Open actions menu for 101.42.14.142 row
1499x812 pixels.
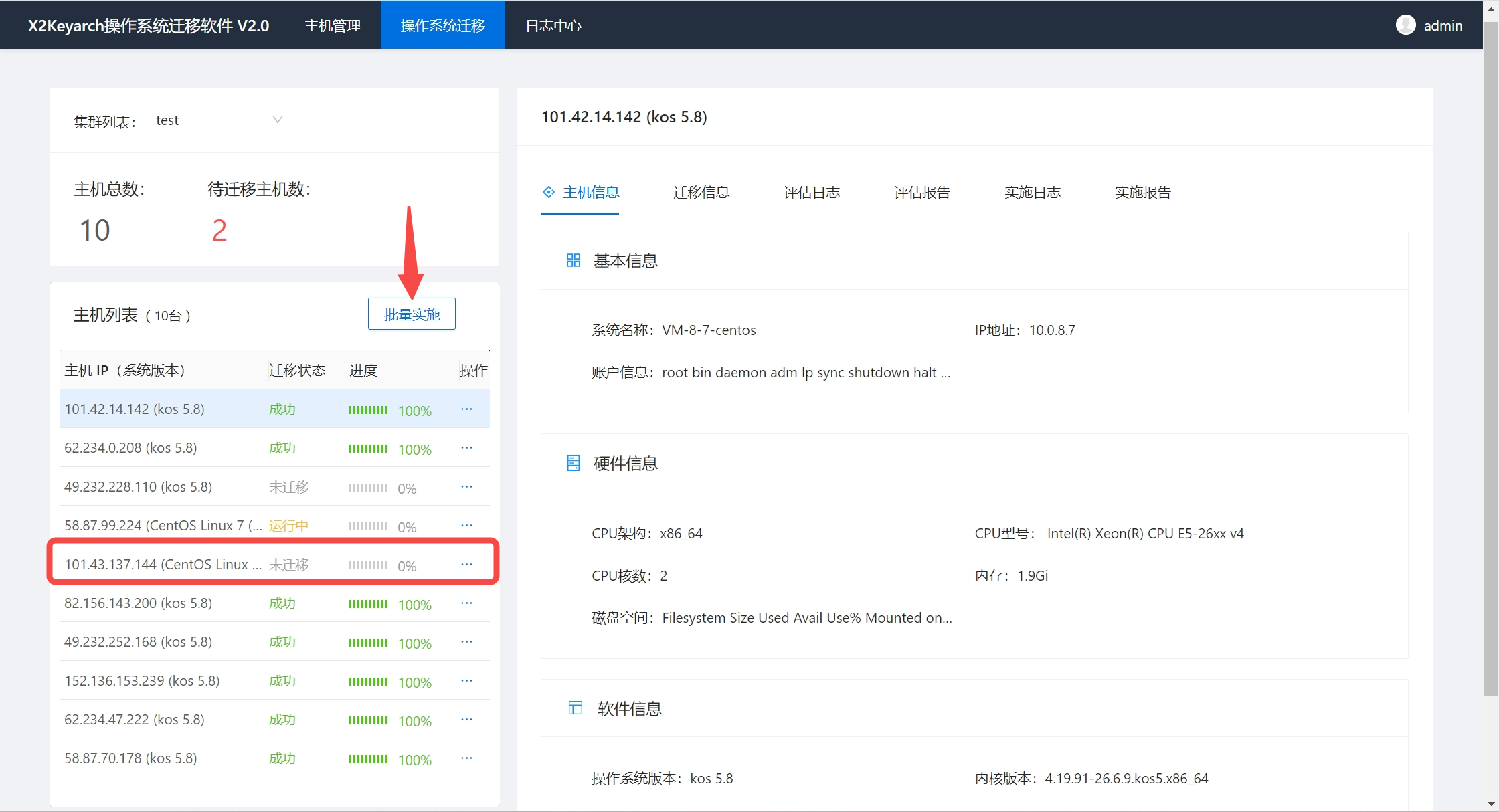(467, 409)
